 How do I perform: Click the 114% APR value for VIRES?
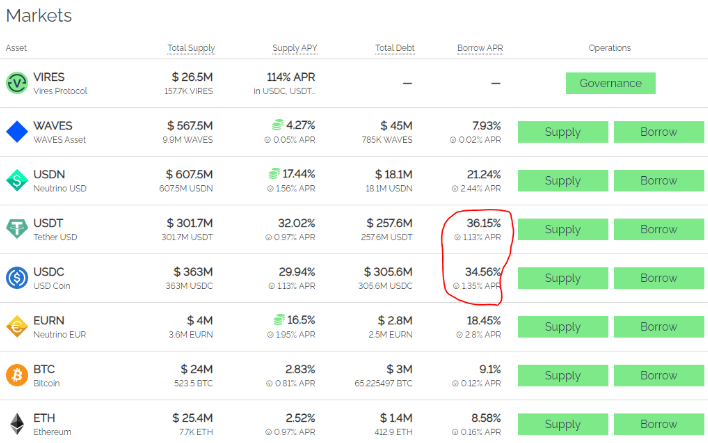tap(291, 77)
